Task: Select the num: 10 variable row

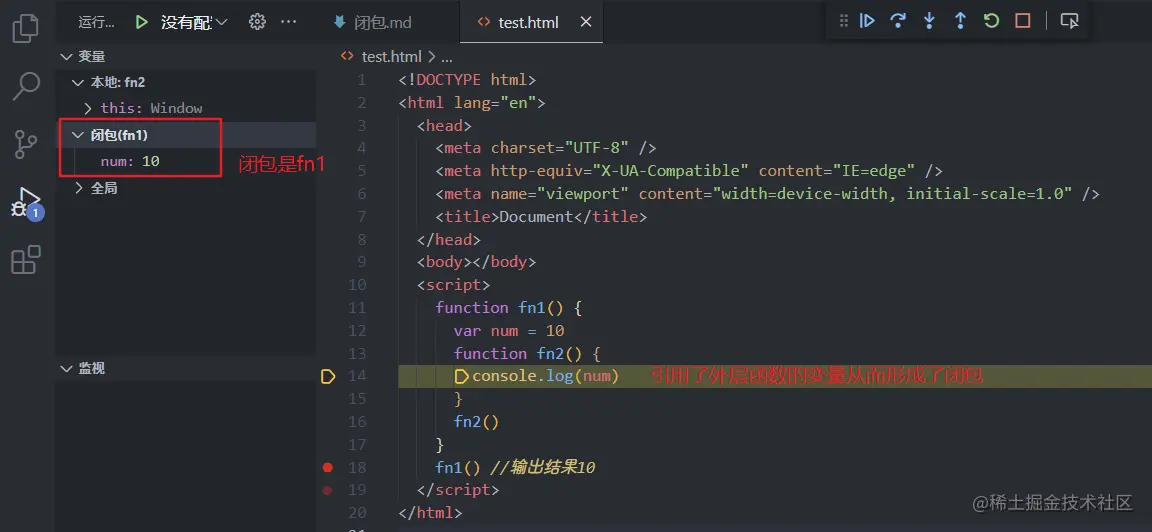Action: tap(186, 161)
